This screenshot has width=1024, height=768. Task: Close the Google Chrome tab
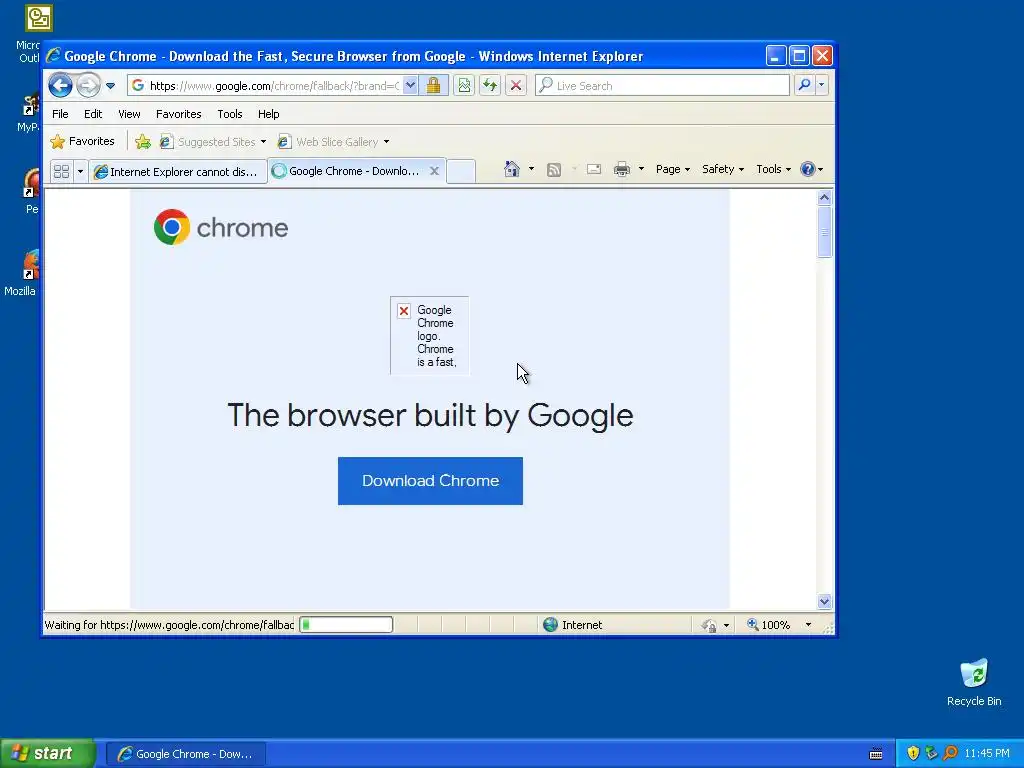[434, 171]
